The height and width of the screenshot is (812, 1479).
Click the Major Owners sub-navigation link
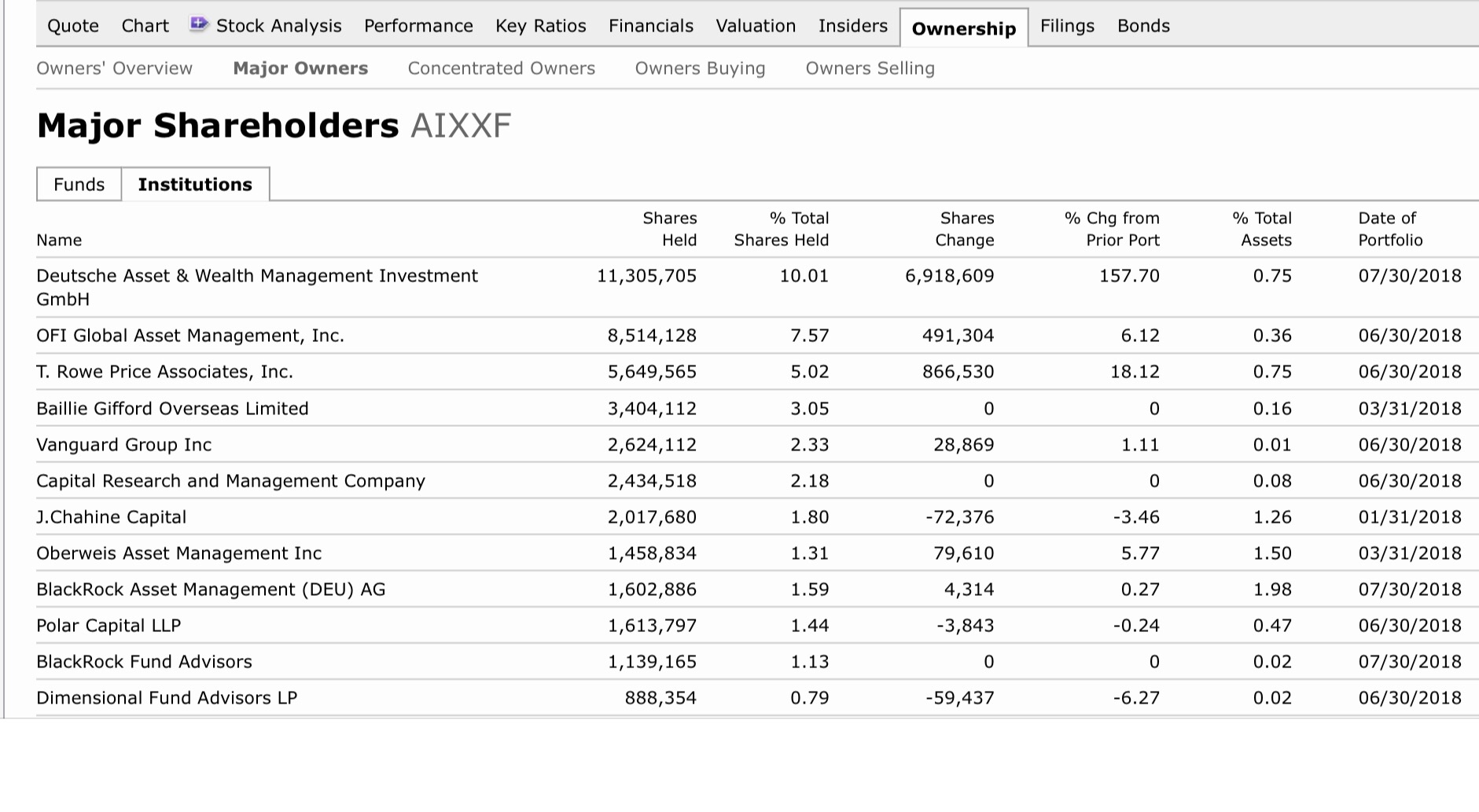click(x=300, y=68)
